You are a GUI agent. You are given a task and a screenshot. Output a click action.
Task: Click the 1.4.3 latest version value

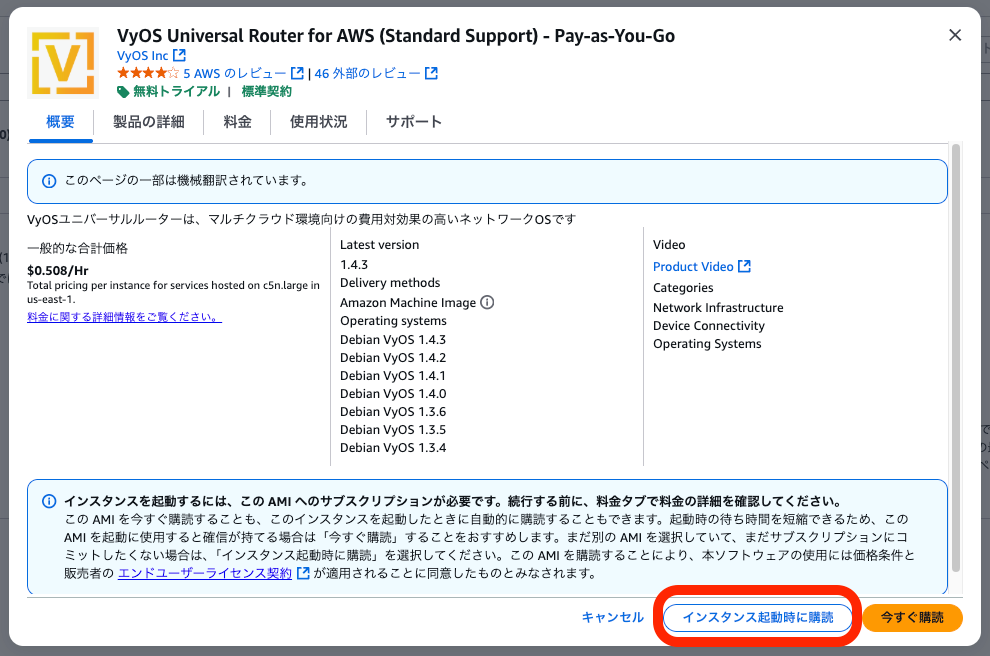point(354,265)
